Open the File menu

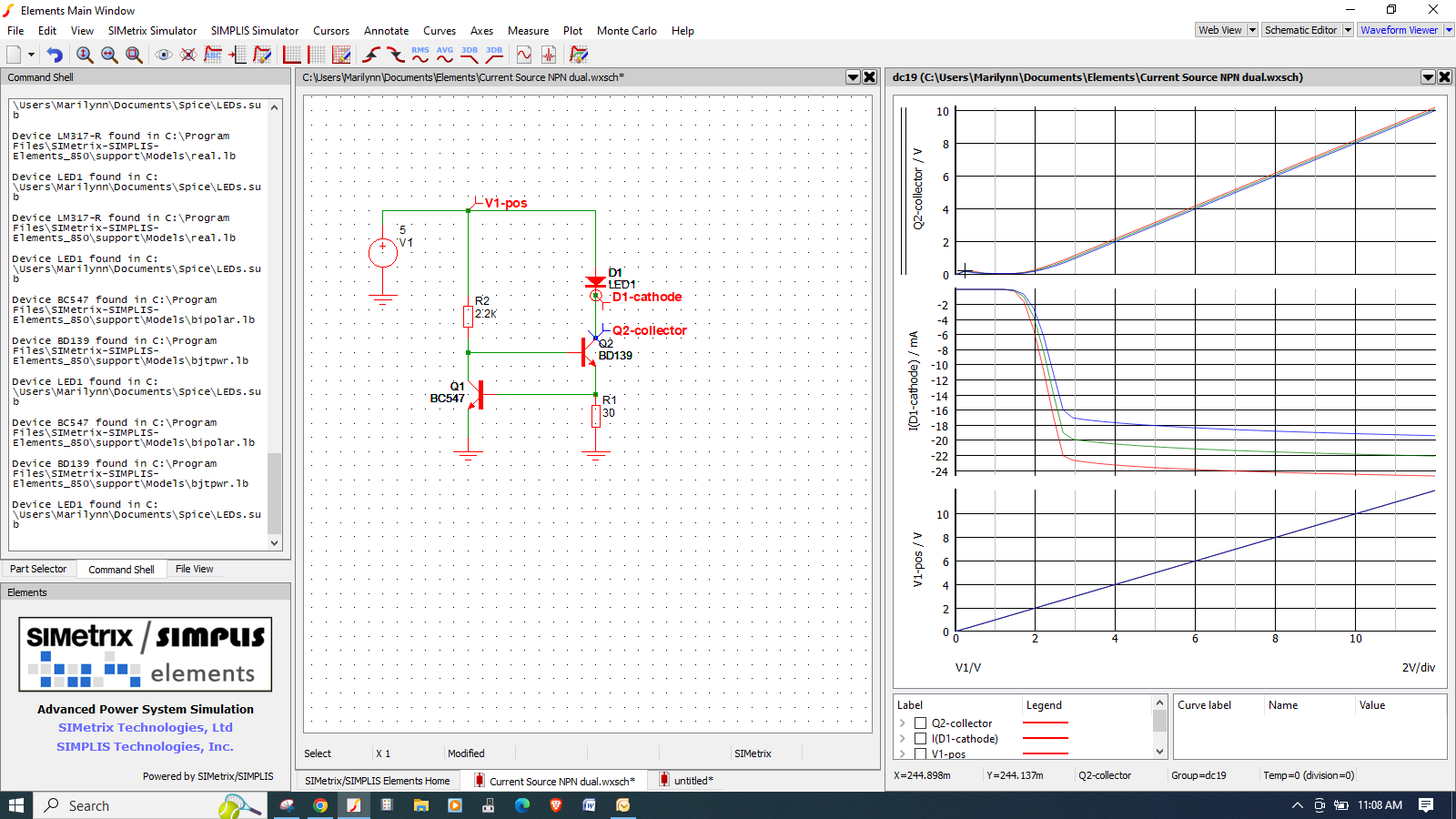pos(15,30)
